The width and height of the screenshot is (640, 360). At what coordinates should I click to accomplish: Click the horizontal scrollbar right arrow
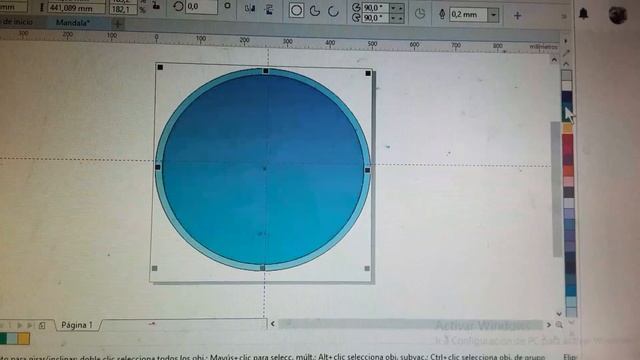point(549,325)
